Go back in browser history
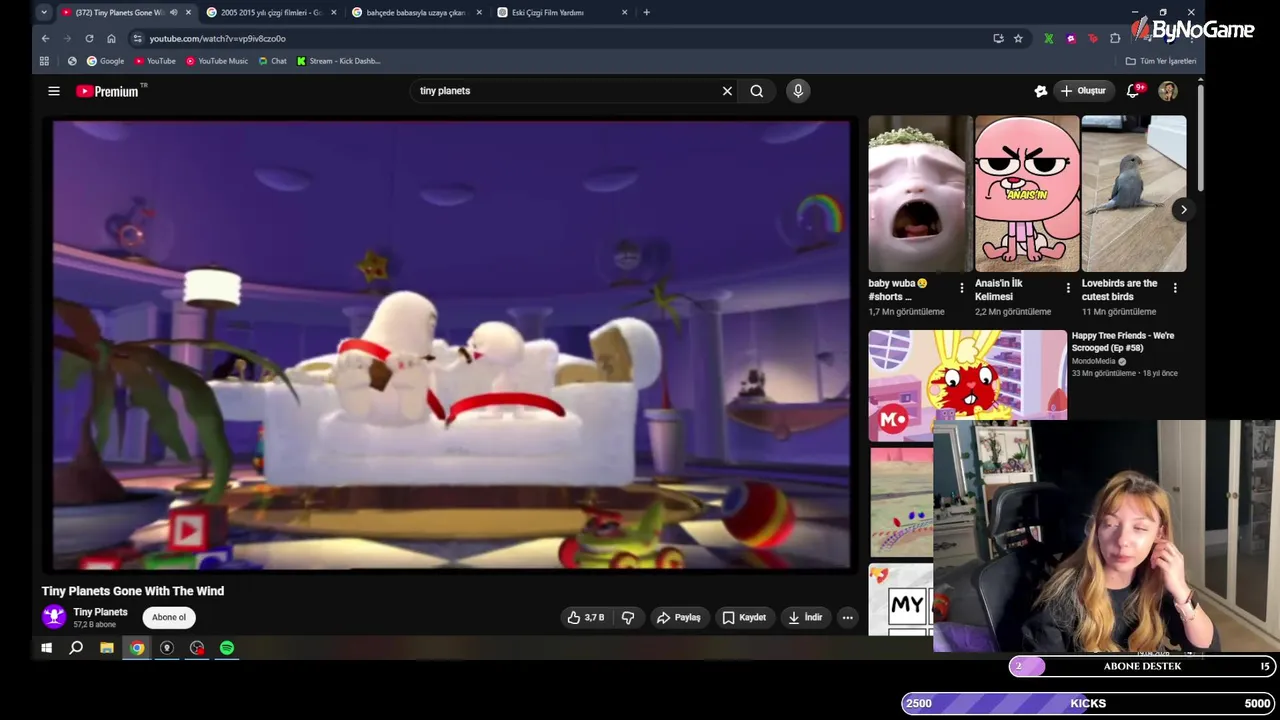1280x720 pixels. tap(45, 39)
